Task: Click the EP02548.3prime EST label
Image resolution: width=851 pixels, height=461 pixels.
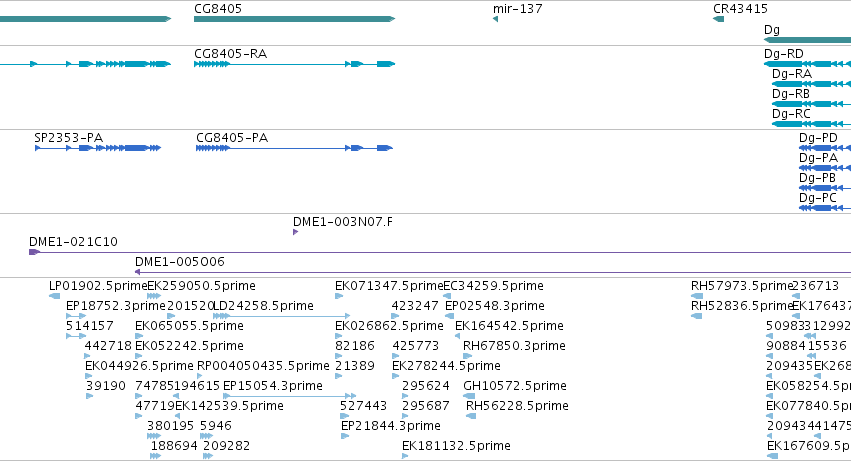Action: (495, 306)
